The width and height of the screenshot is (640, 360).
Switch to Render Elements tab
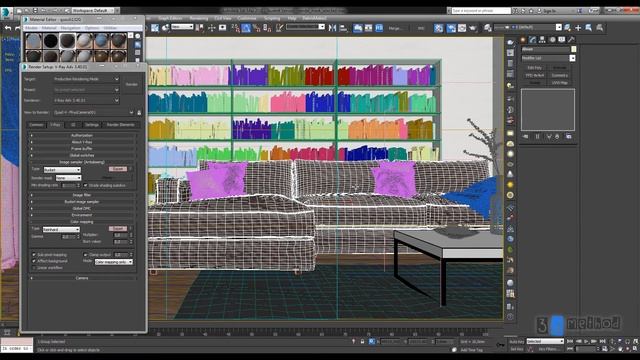click(121, 125)
